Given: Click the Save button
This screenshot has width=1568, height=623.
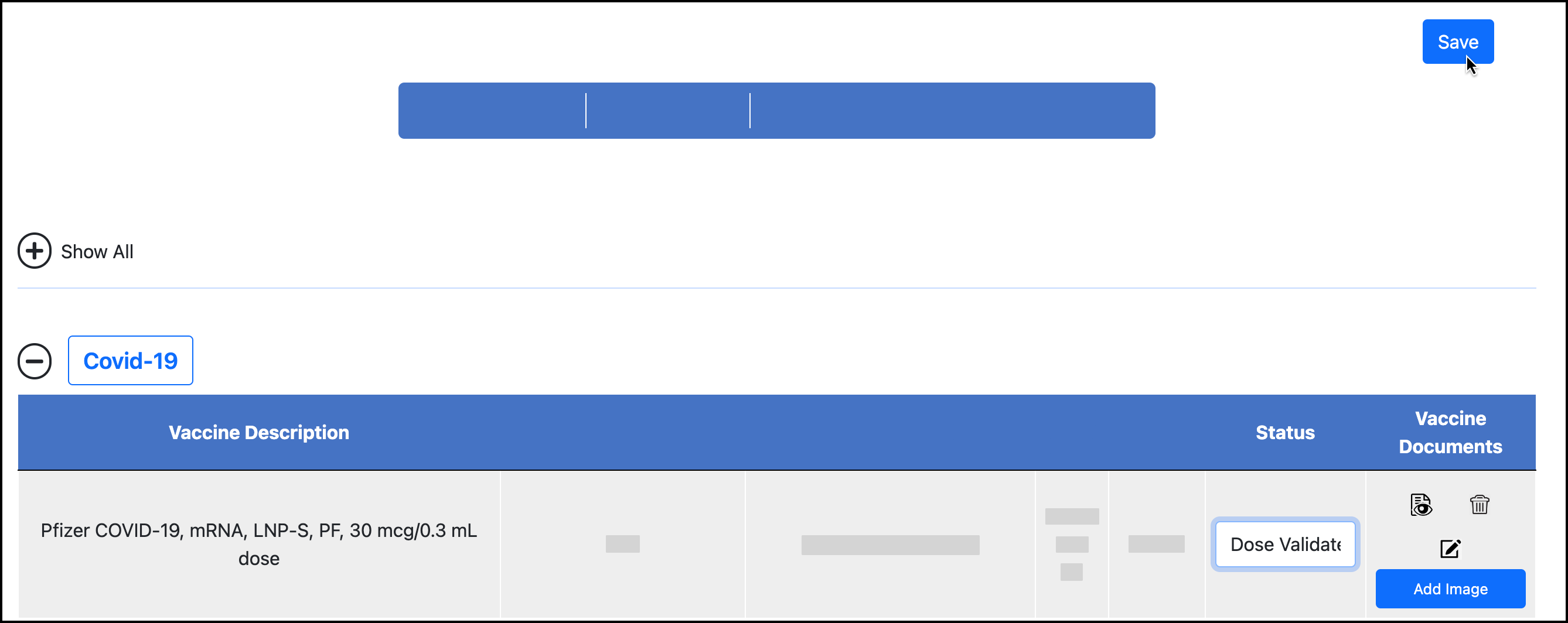Looking at the screenshot, I should [1457, 42].
